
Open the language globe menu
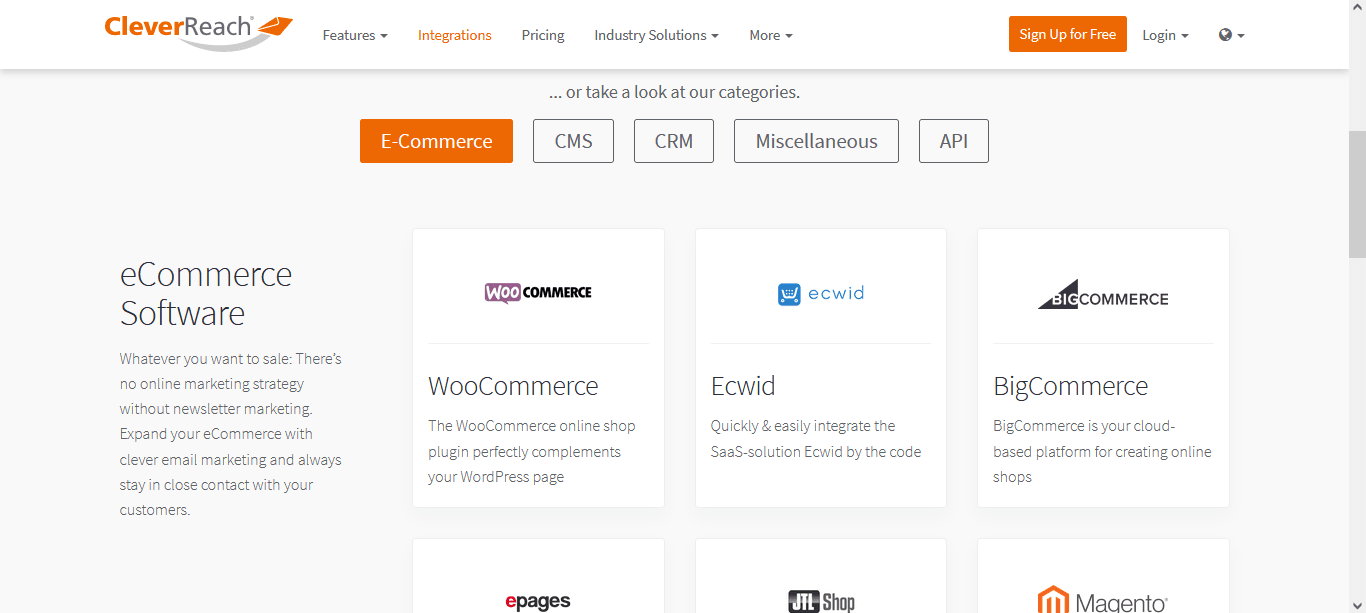coord(1231,35)
